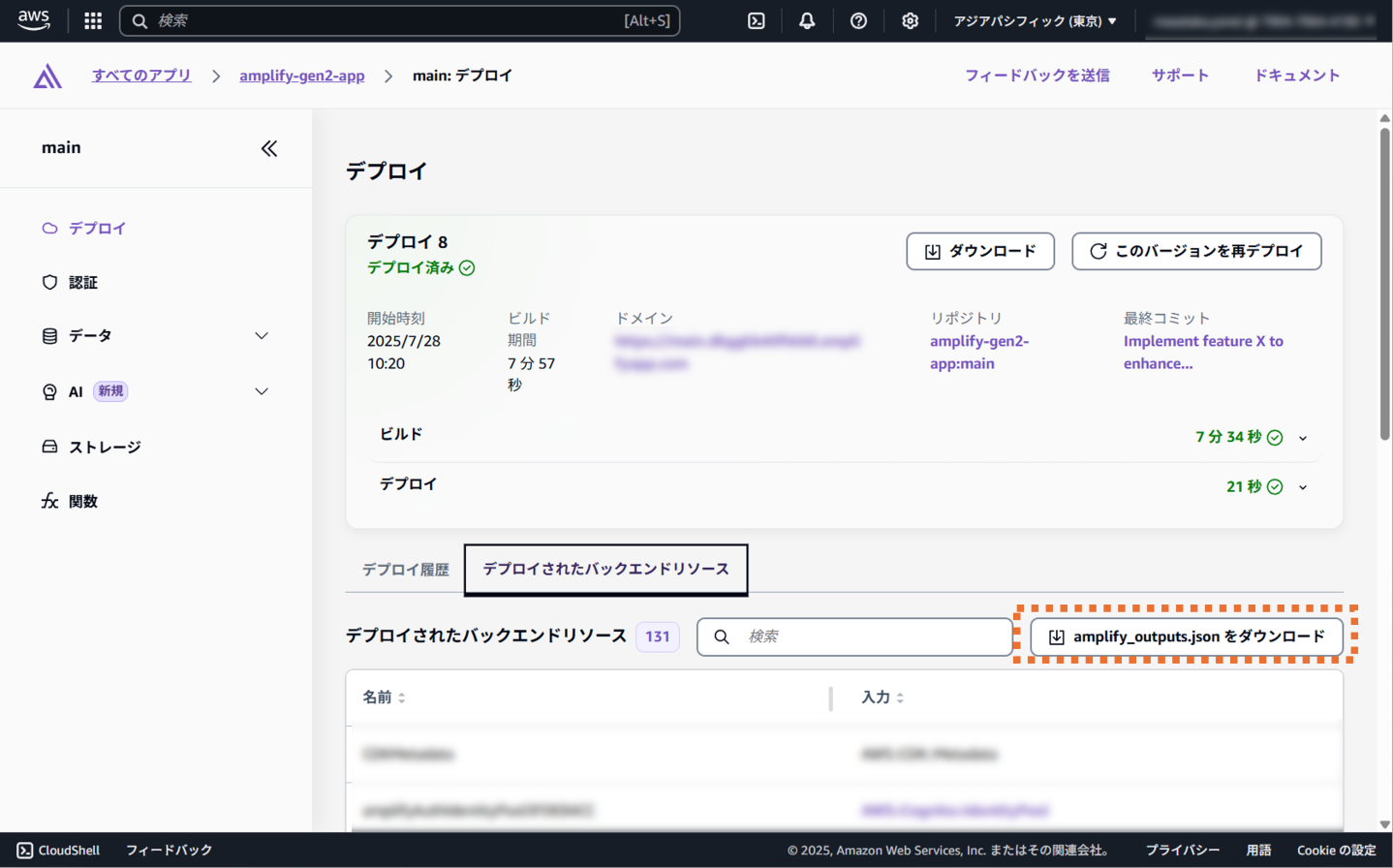Click the デプロイ step success check icon

tap(1275, 487)
